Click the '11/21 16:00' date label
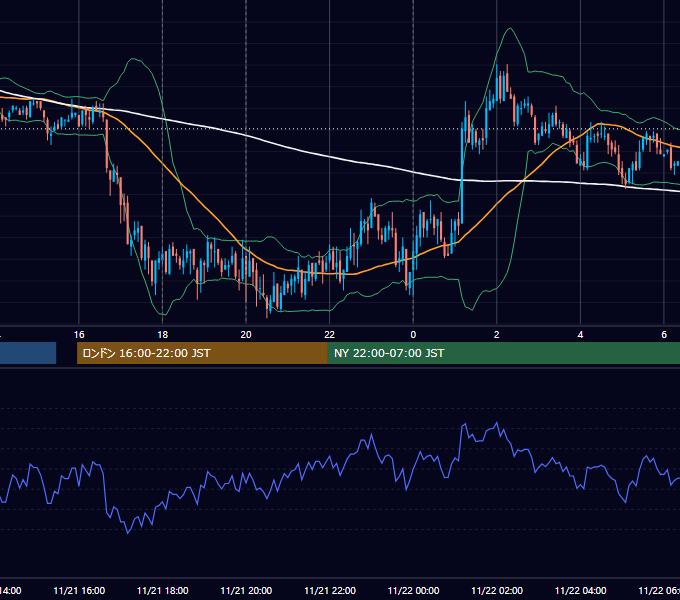680x600 pixels. coord(79,590)
